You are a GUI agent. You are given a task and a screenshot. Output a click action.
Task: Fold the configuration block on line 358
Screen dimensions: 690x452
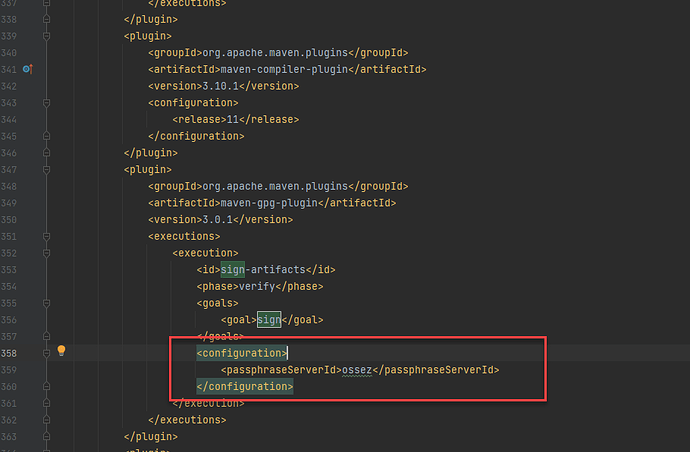(x=46, y=353)
